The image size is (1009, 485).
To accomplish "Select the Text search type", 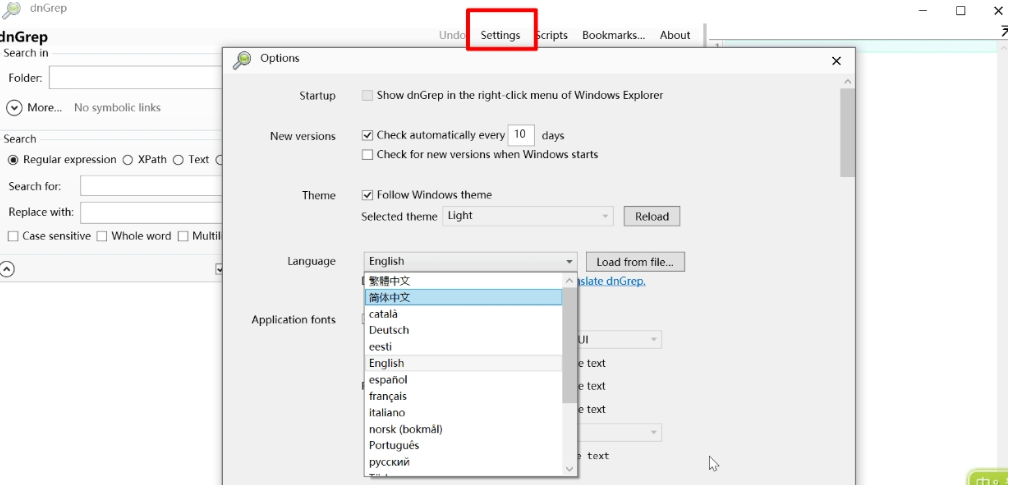I will (178, 160).
